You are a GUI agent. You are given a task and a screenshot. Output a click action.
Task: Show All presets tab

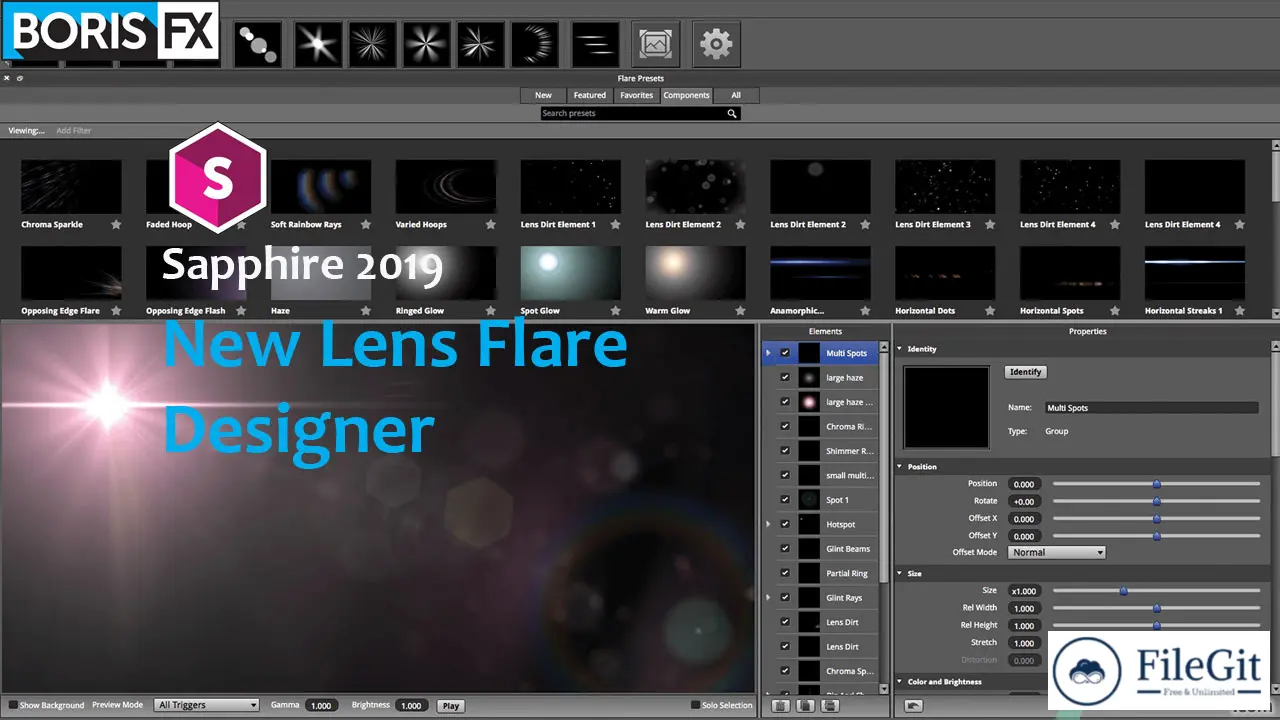pos(736,95)
